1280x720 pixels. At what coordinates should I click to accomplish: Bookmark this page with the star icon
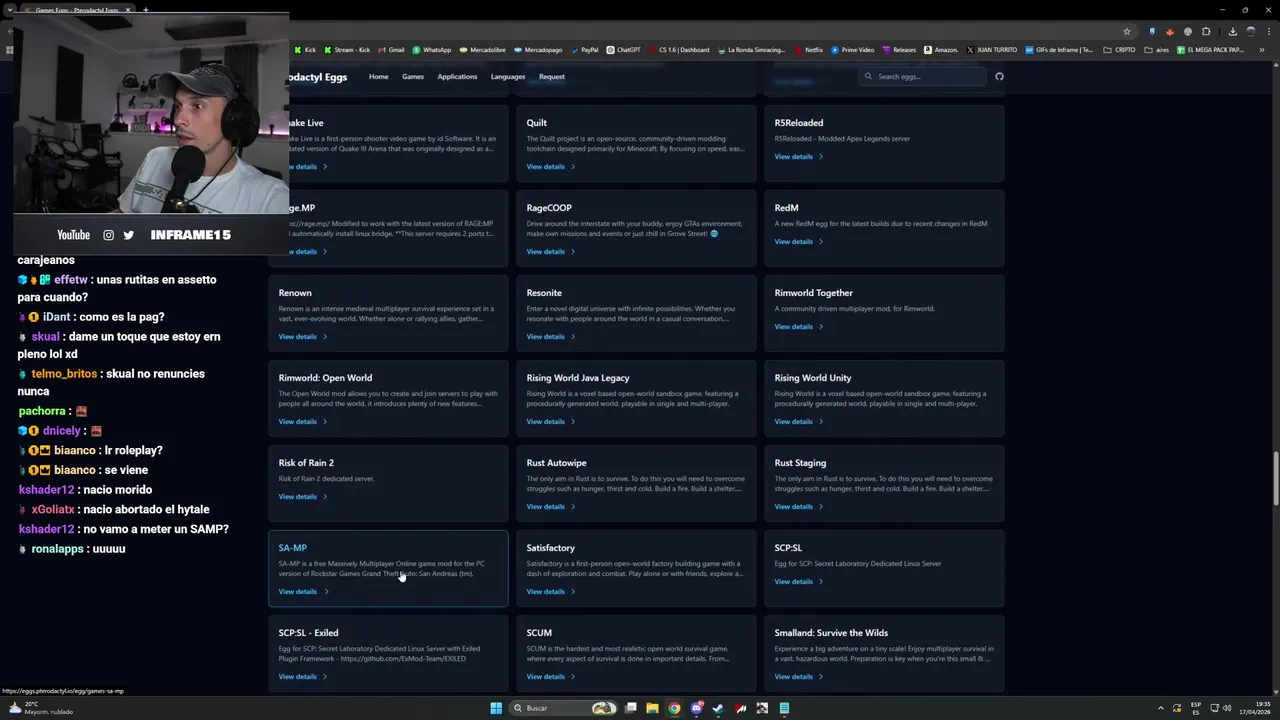1127,31
